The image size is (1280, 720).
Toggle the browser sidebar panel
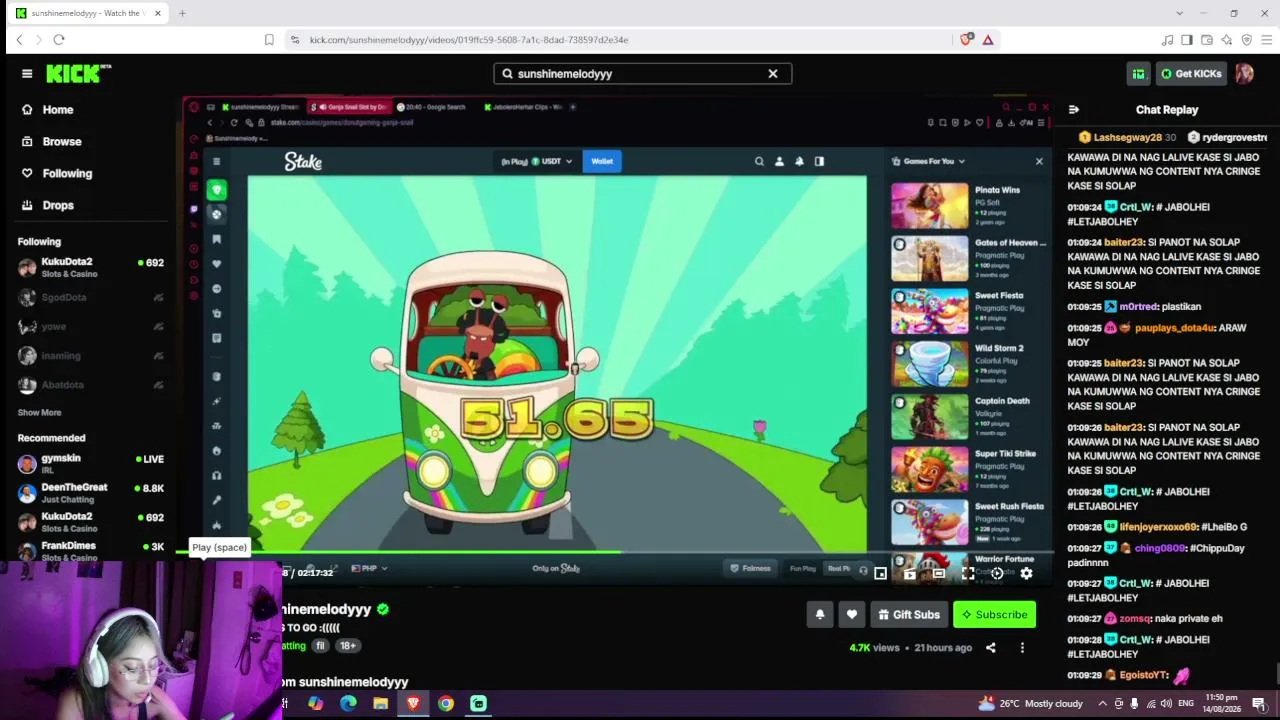pos(1187,40)
